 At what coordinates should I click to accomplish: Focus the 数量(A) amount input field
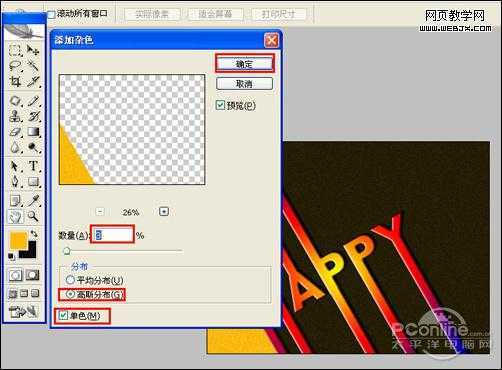click(x=112, y=235)
